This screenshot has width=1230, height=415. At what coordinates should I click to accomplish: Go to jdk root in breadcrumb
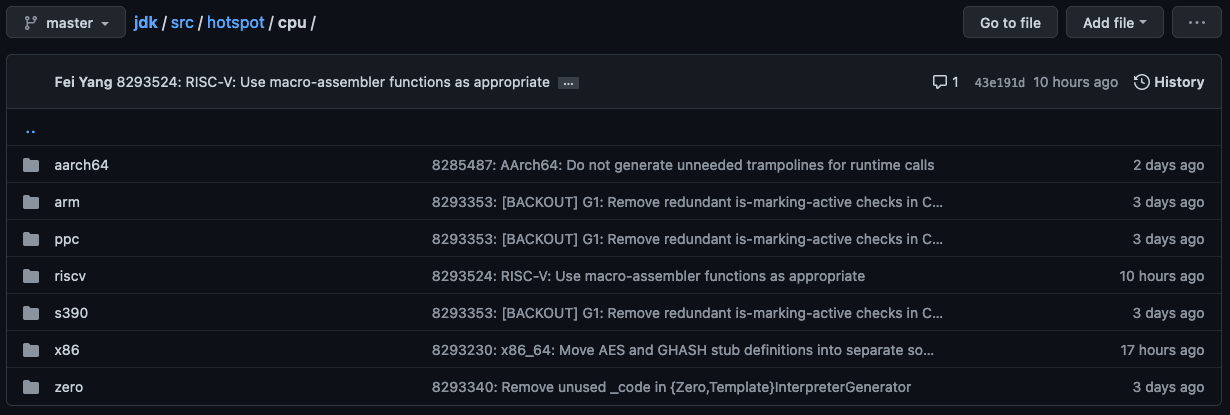pos(145,22)
